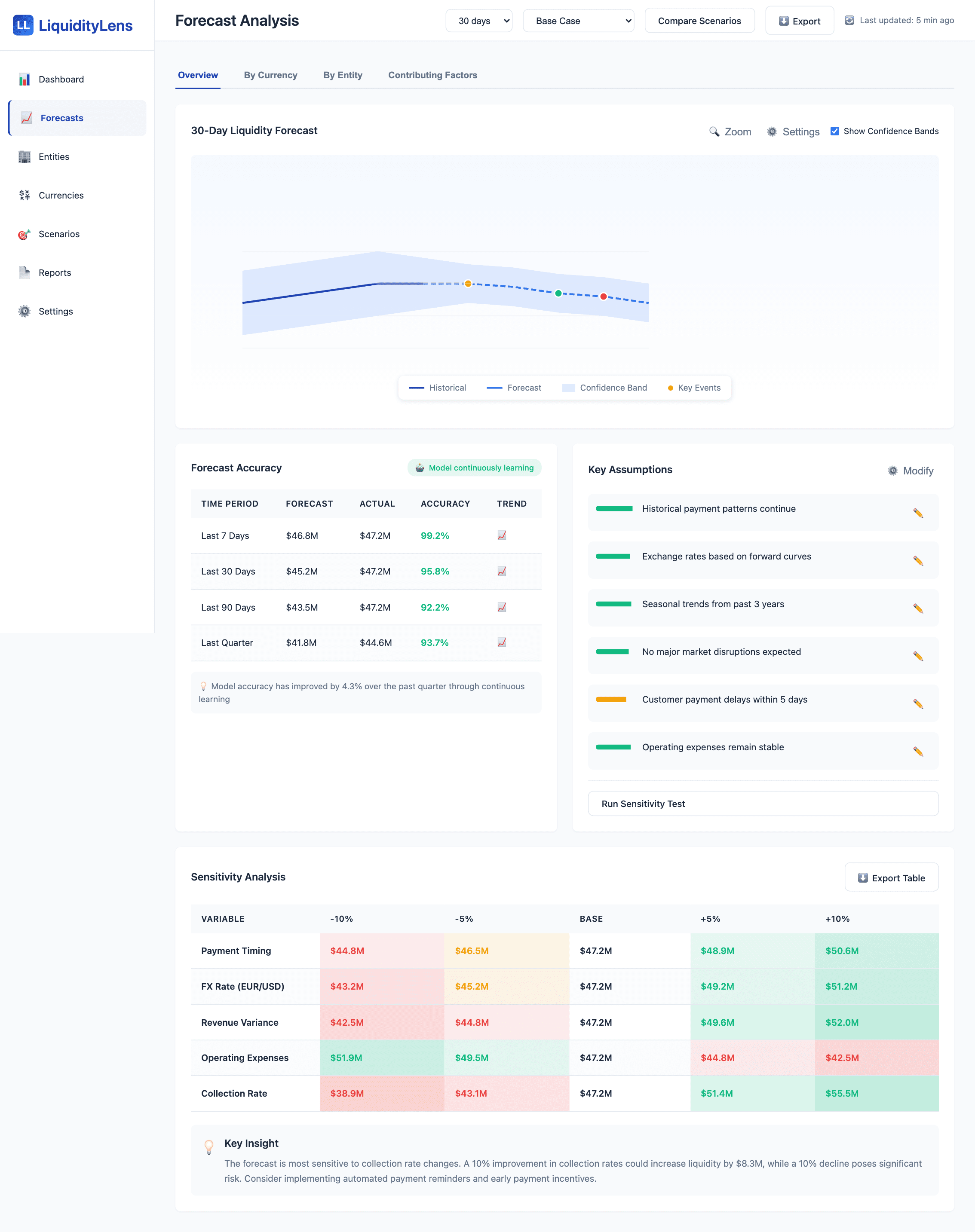Edit the Seasonal trends assumption pencil icon

(x=918, y=608)
